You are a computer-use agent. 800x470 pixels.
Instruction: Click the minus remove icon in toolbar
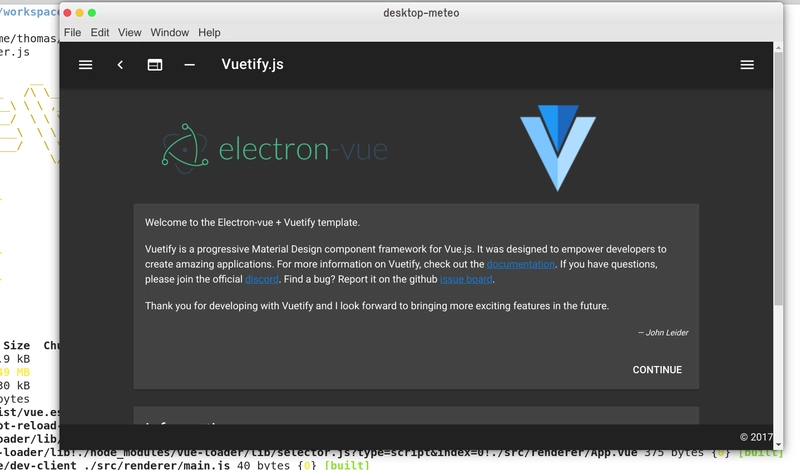tap(189, 65)
